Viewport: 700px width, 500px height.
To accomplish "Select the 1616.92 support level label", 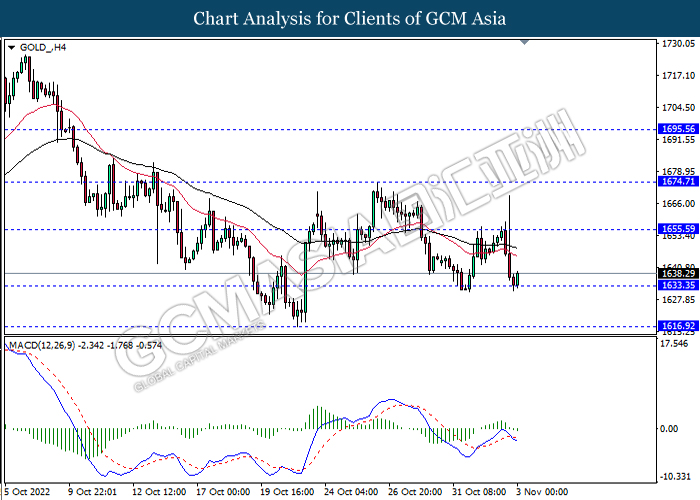I will 678,326.
